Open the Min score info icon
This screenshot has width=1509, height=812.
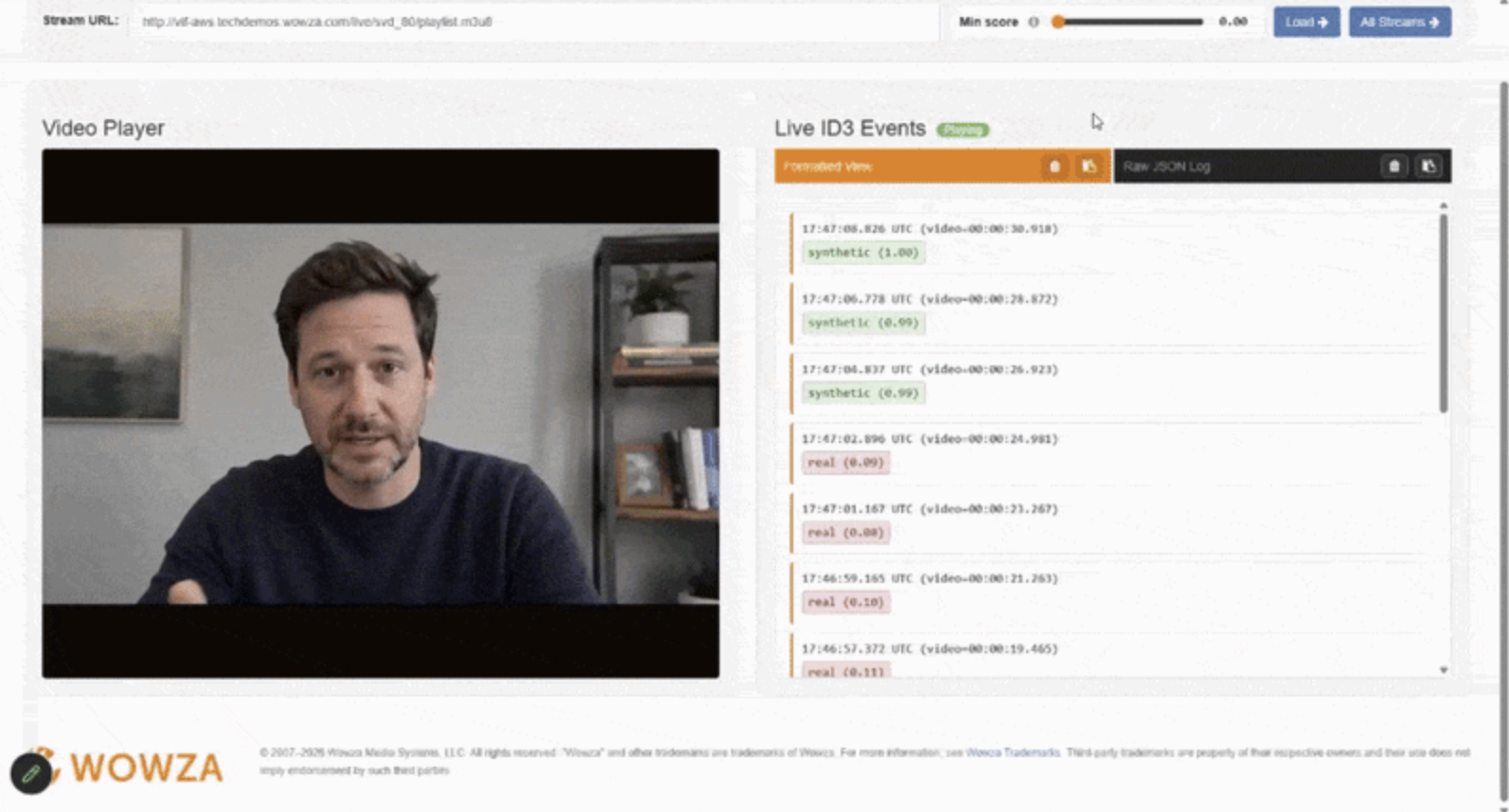1034,22
